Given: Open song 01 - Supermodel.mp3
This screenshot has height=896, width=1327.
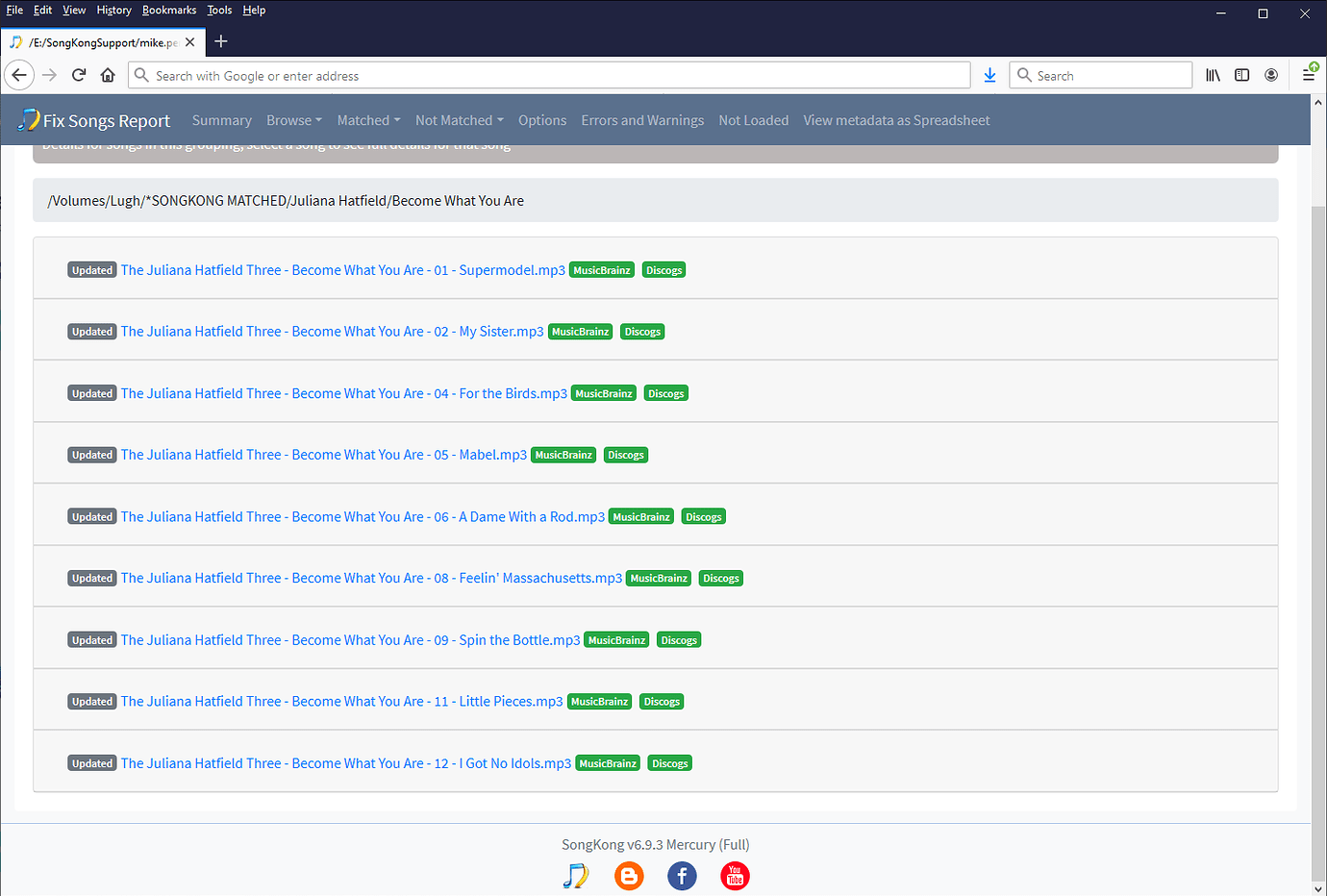Looking at the screenshot, I should [342, 270].
